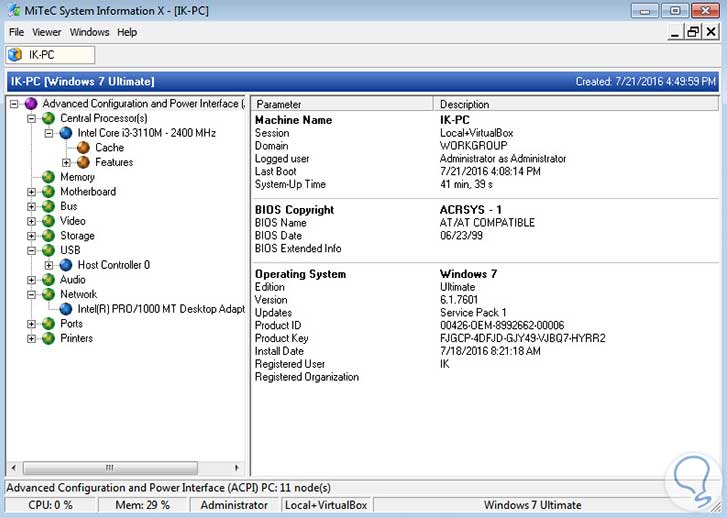Select the Product Key value FJGCP-4DFJD-GJY49-VJBQ7-HYRR2
Viewport: 727px width, 518px height.
coord(523,338)
